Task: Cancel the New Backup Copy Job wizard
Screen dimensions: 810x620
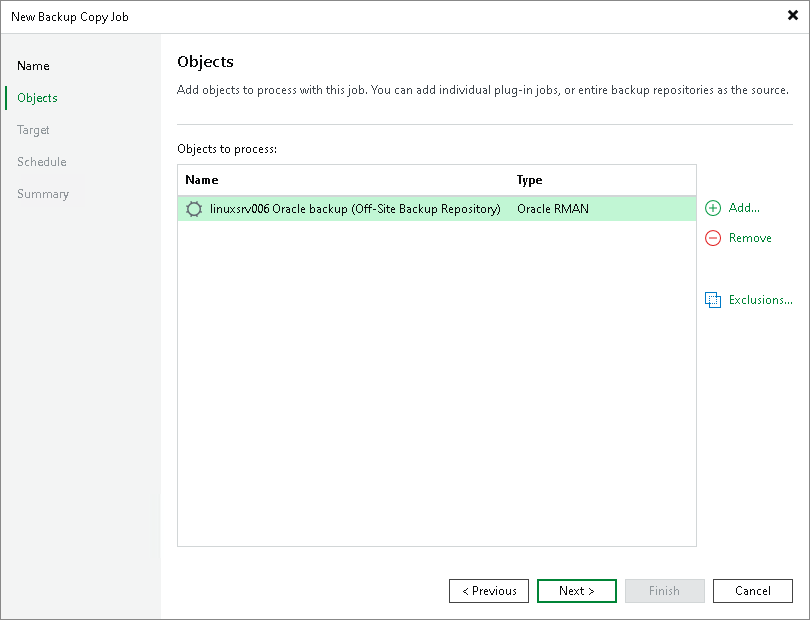Action: 752,590
